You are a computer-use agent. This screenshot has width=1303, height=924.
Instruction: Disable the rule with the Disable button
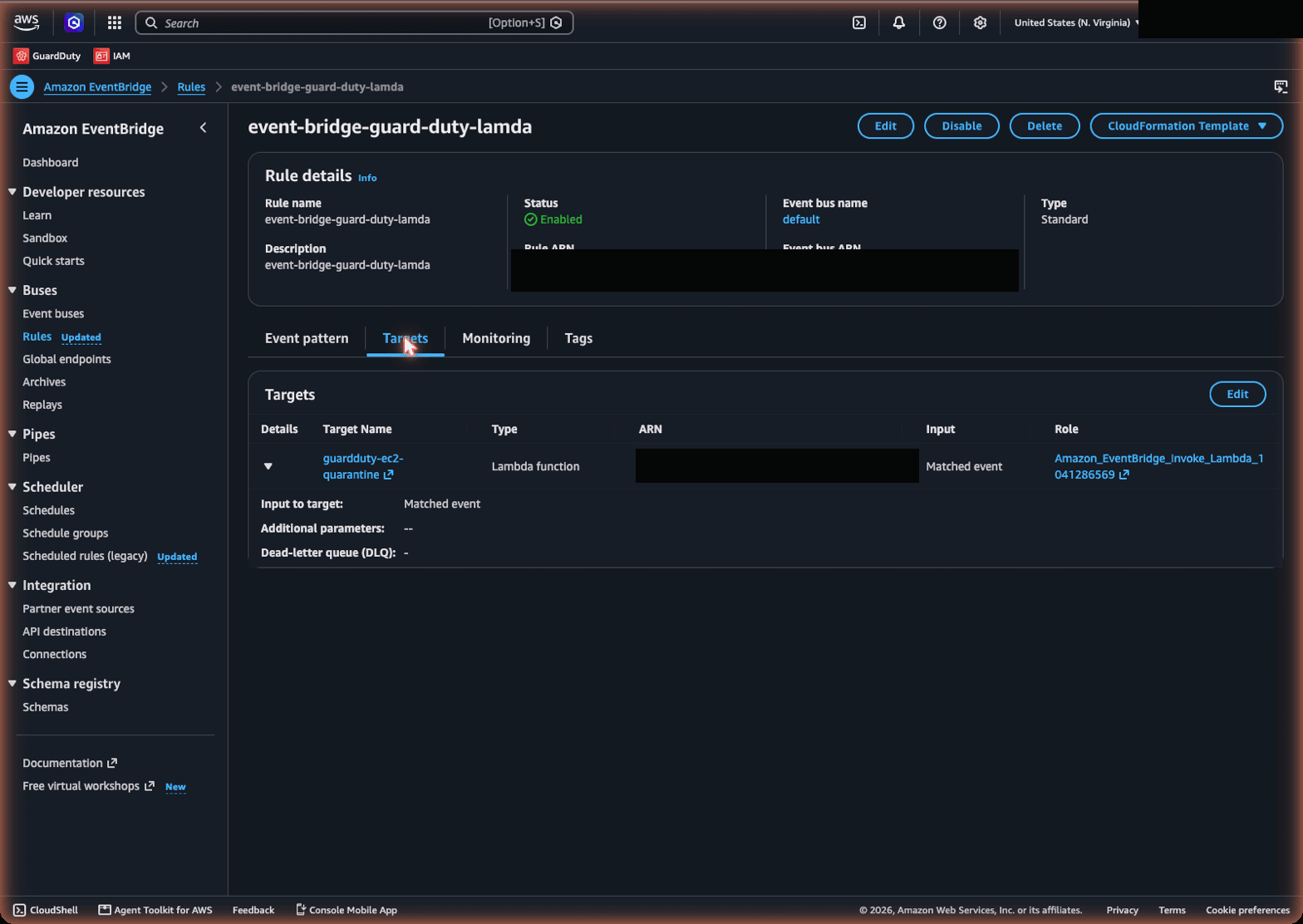point(961,126)
